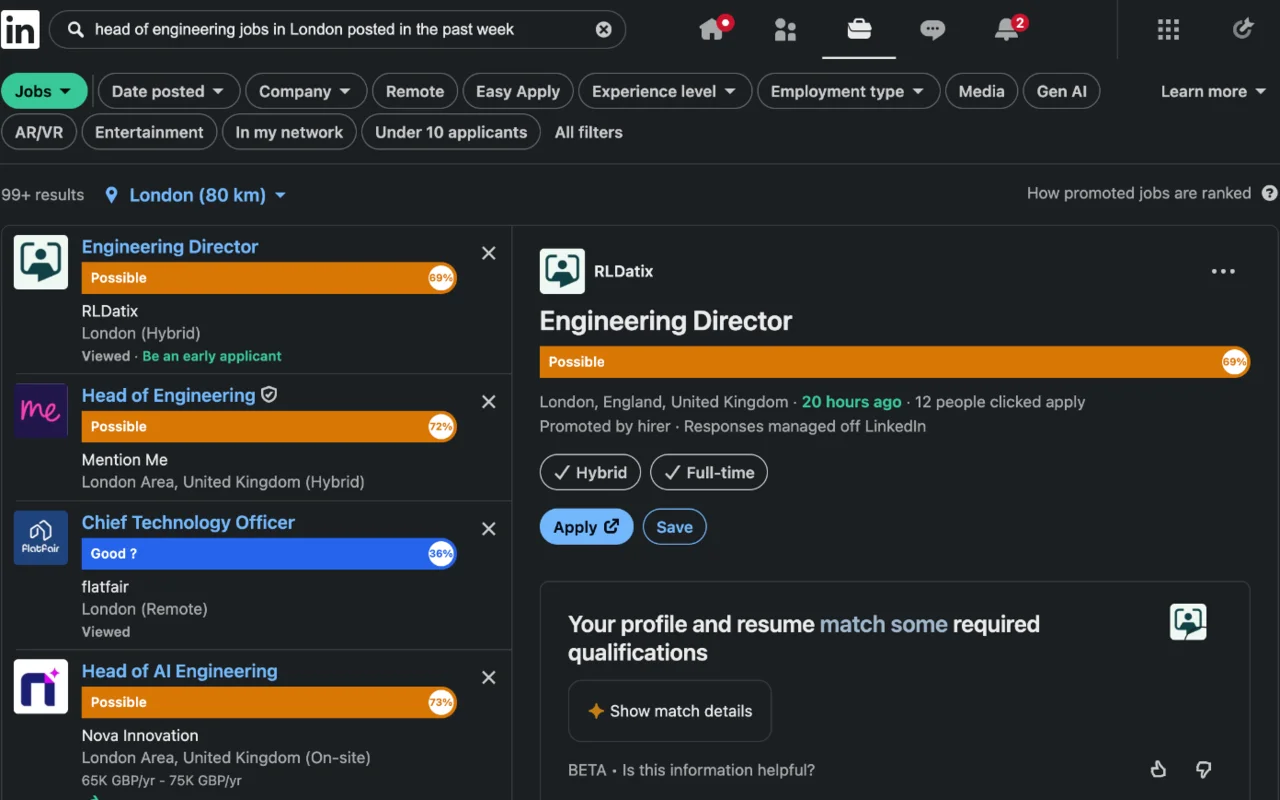Open the LinkedIn home logo
The image size is (1280, 800).
(x=20, y=30)
